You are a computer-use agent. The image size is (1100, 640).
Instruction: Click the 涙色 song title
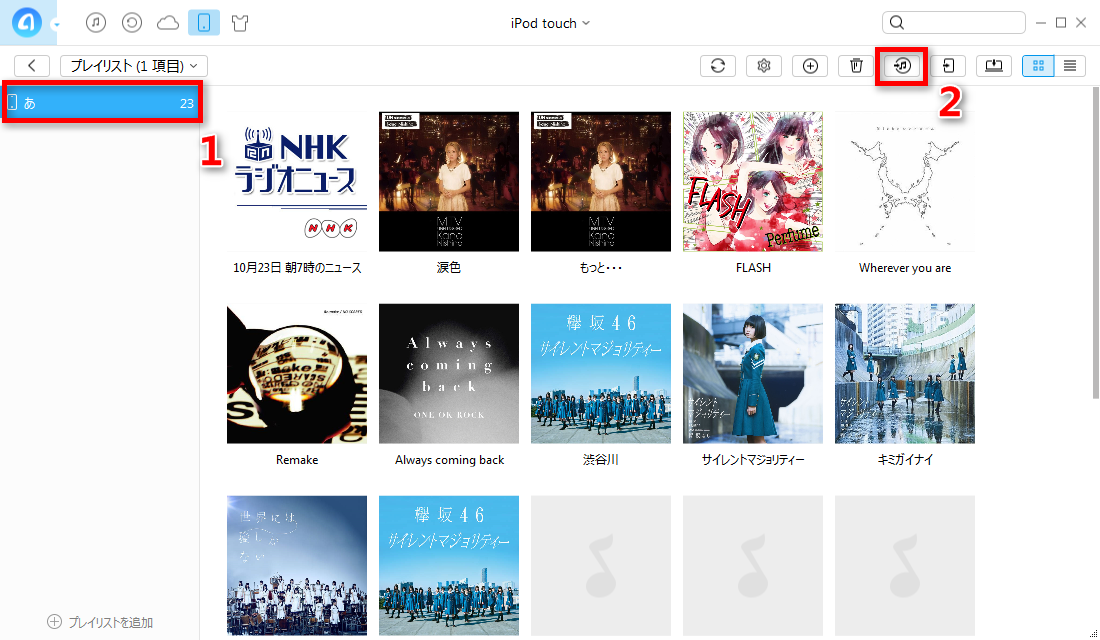pos(449,267)
